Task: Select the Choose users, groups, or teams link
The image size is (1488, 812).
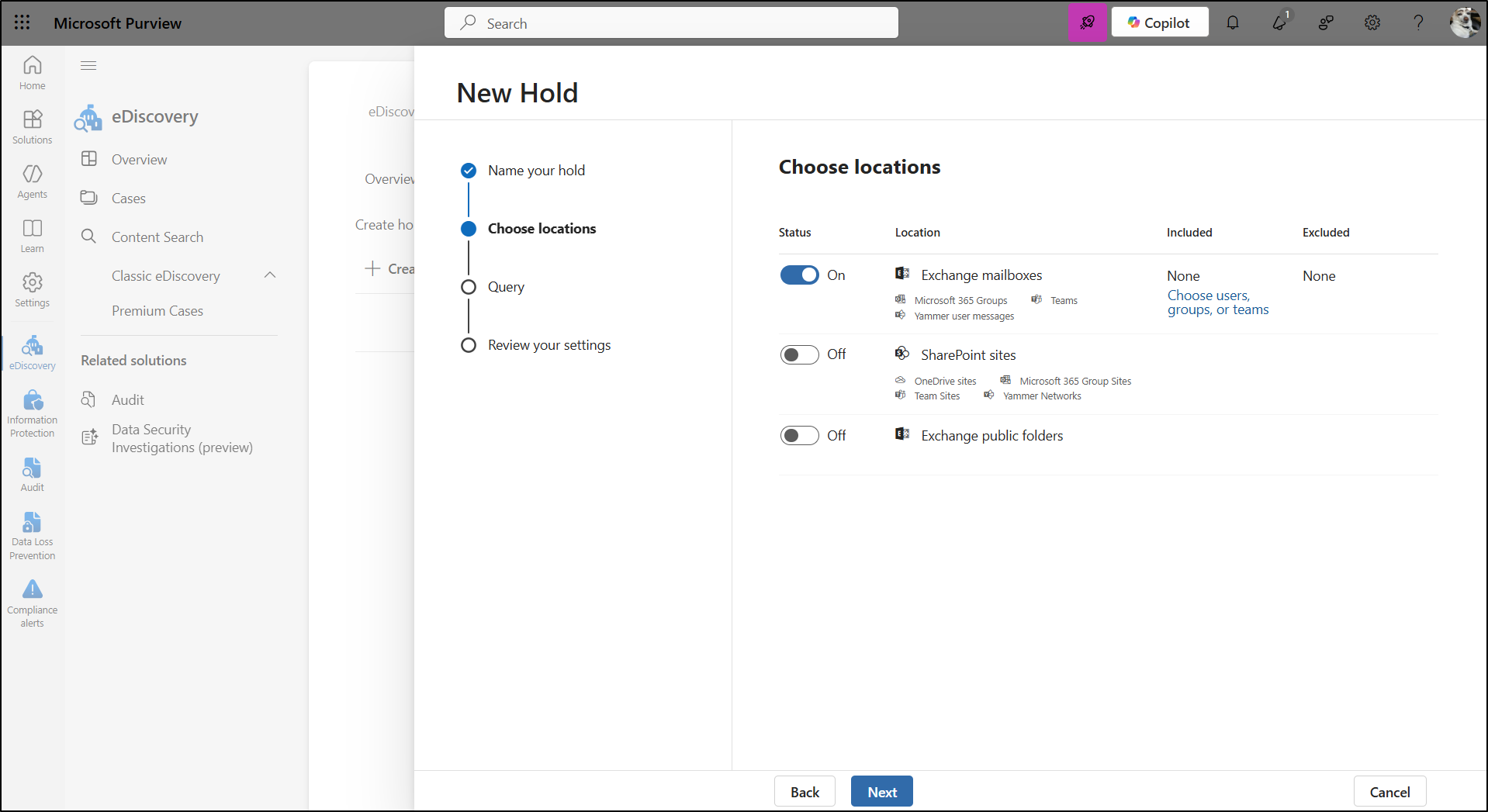Action: [1218, 302]
